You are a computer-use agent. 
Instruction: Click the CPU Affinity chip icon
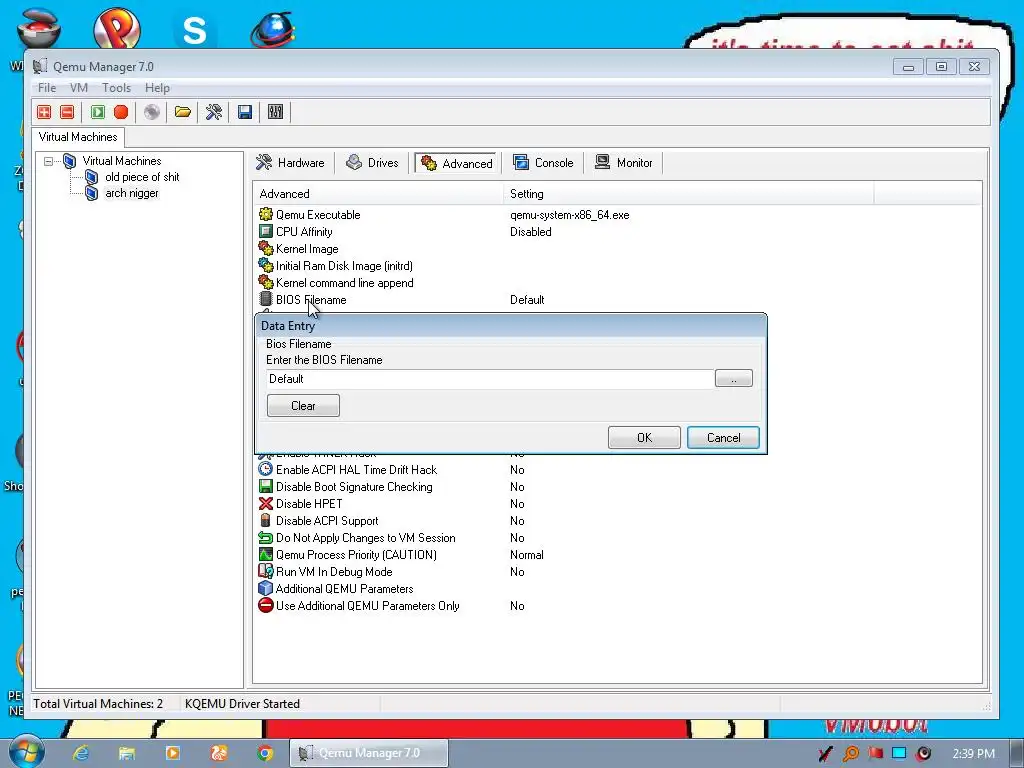[x=266, y=231]
